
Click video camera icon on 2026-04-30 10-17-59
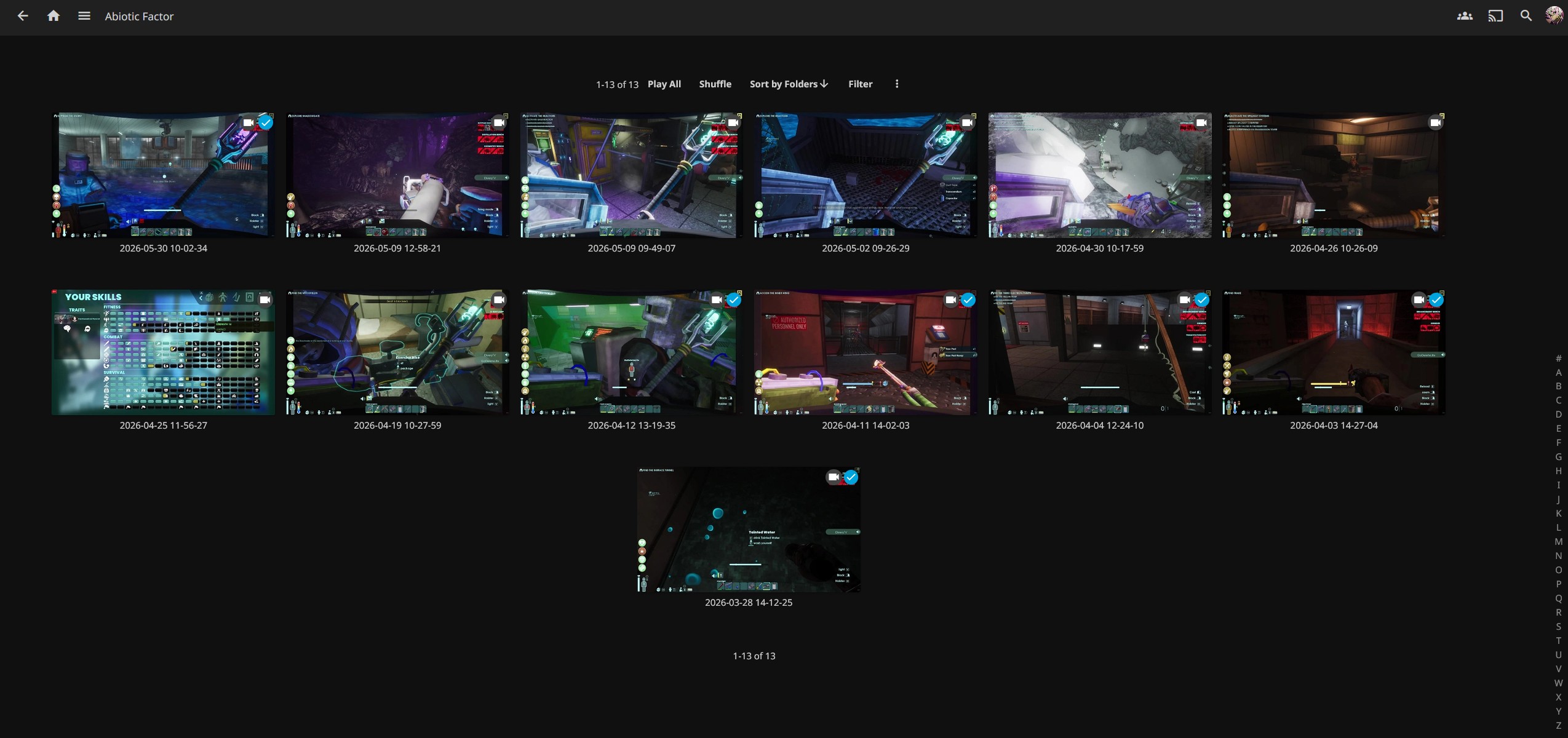[1201, 122]
